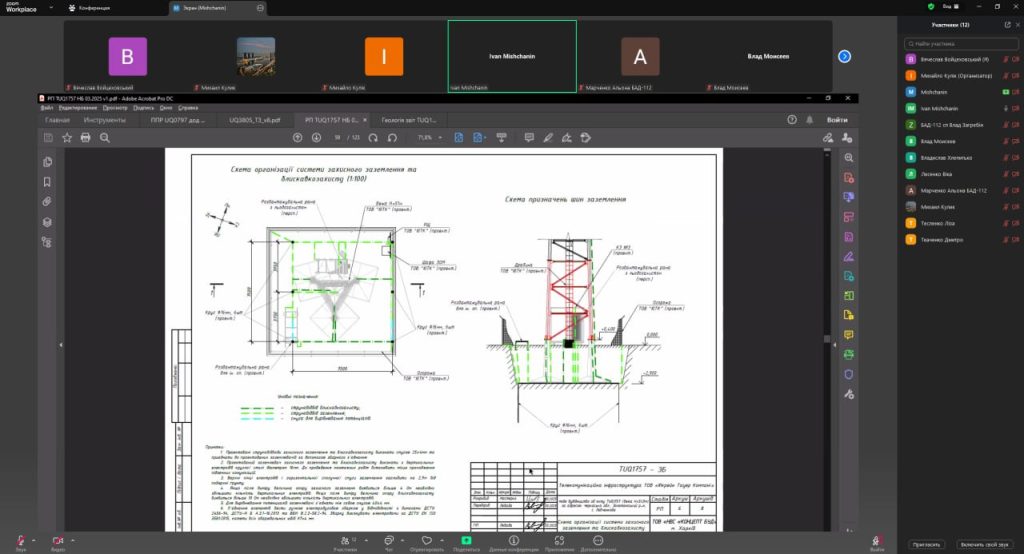Open the Attachments paperclip pane
Image resolution: width=1024 pixels, height=554 pixels.
click(47, 202)
